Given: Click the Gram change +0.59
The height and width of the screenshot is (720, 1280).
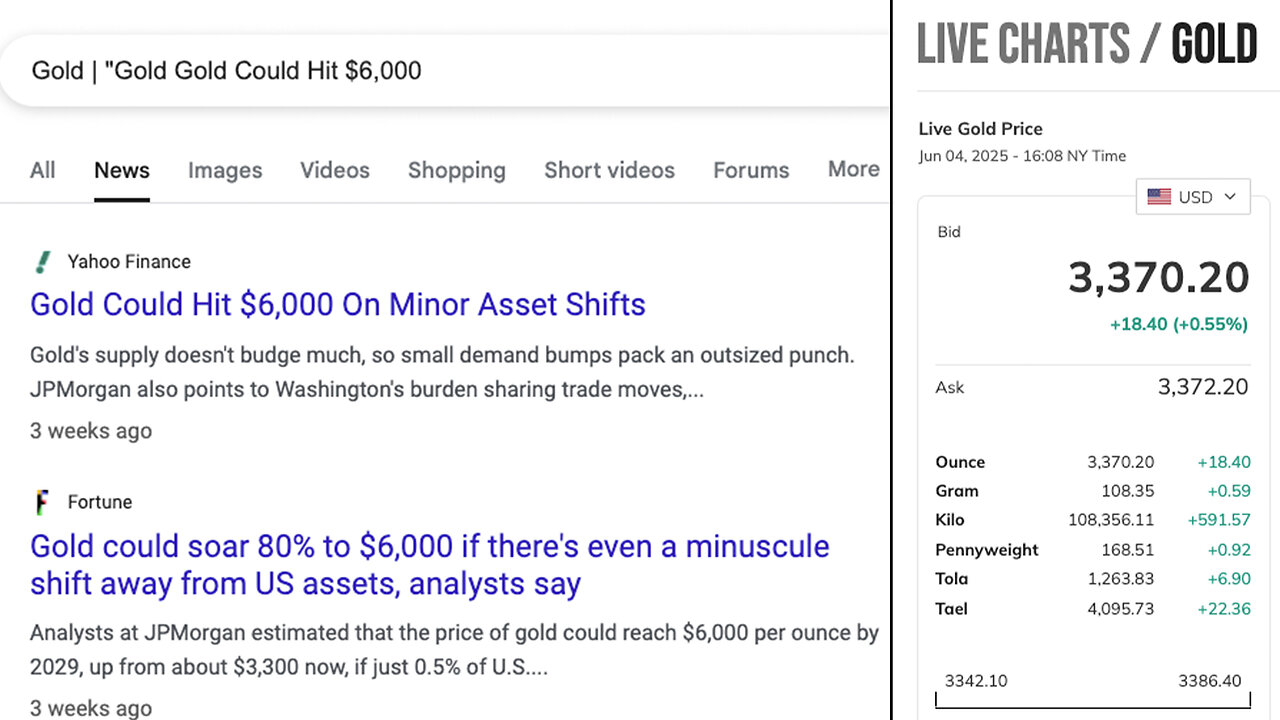Looking at the screenshot, I should coord(1229,491).
